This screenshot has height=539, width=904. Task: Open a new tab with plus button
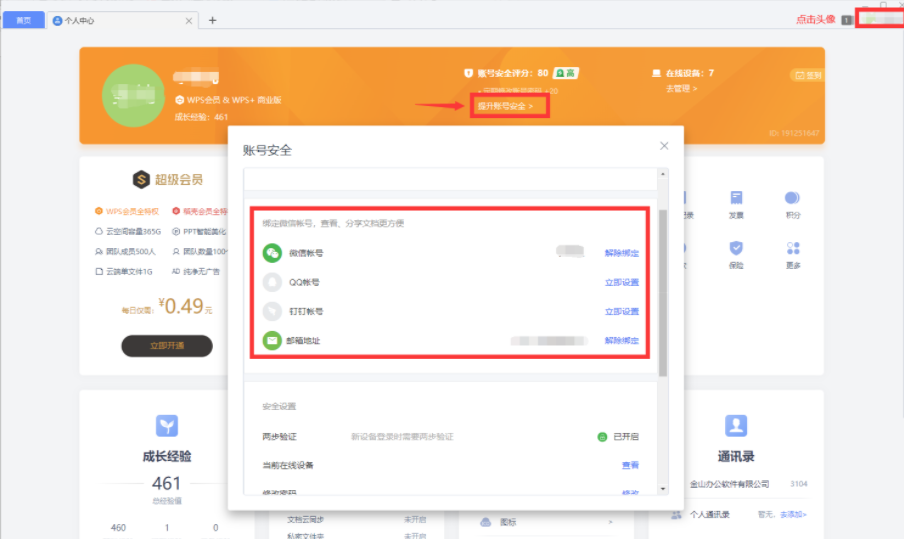tap(212, 20)
